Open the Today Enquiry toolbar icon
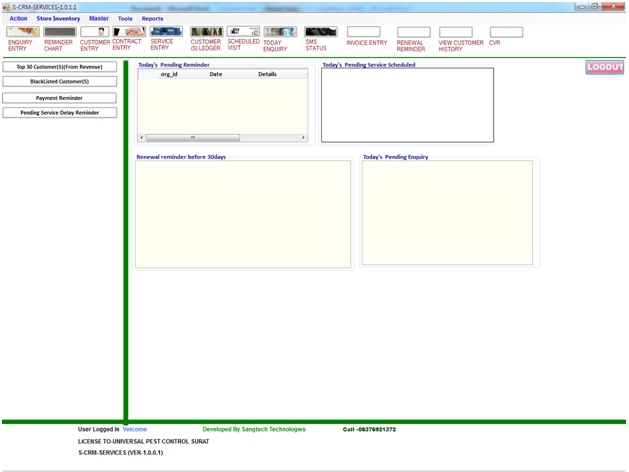The image size is (629, 472). [280, 32]
